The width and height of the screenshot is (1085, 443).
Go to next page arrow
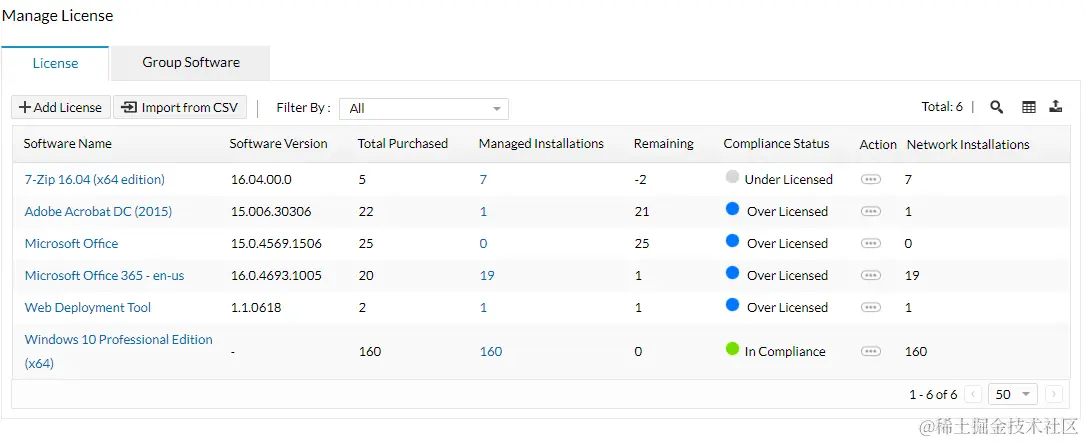click(1053, 395)
